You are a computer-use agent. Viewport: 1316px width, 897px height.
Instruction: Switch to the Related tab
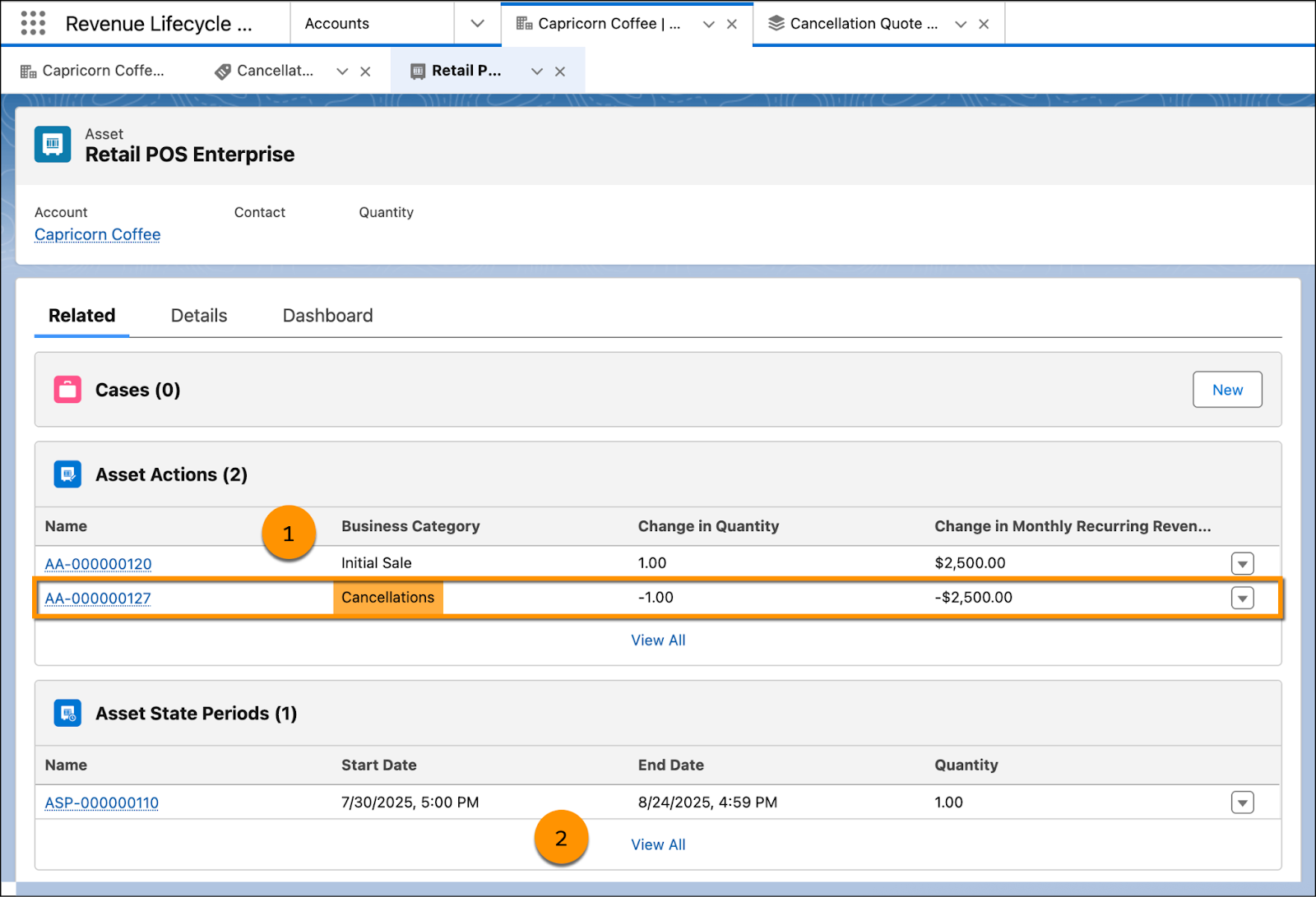point(81,316)
